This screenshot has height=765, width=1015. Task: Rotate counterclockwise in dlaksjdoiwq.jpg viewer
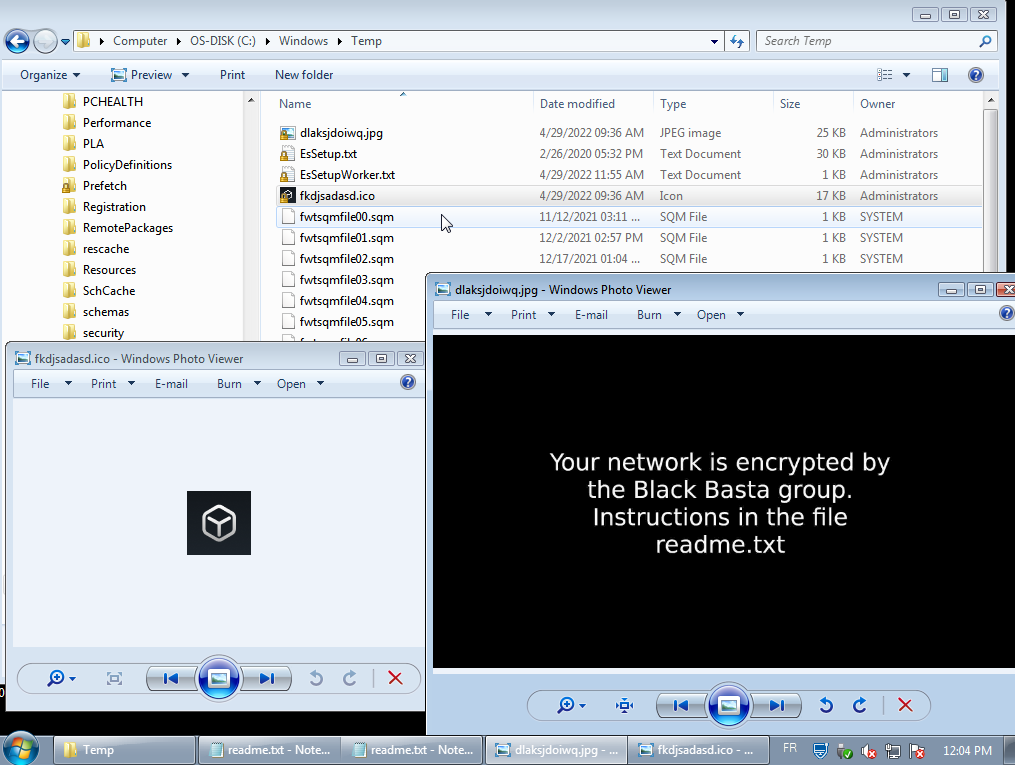(x=826, y=705)
